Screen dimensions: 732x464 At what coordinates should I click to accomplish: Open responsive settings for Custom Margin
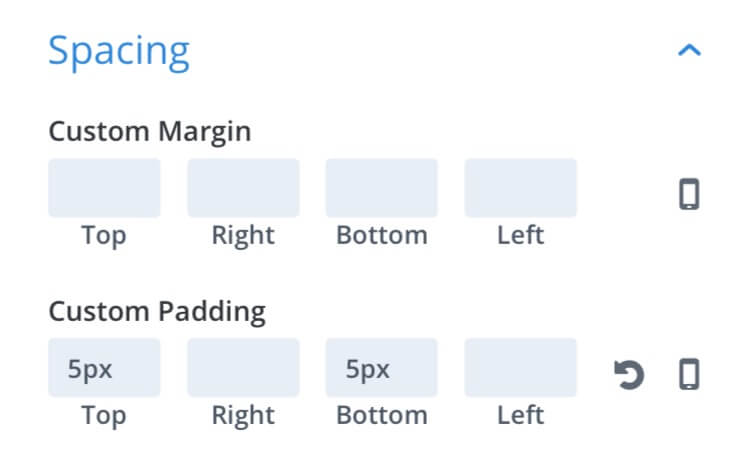point(689,194)
